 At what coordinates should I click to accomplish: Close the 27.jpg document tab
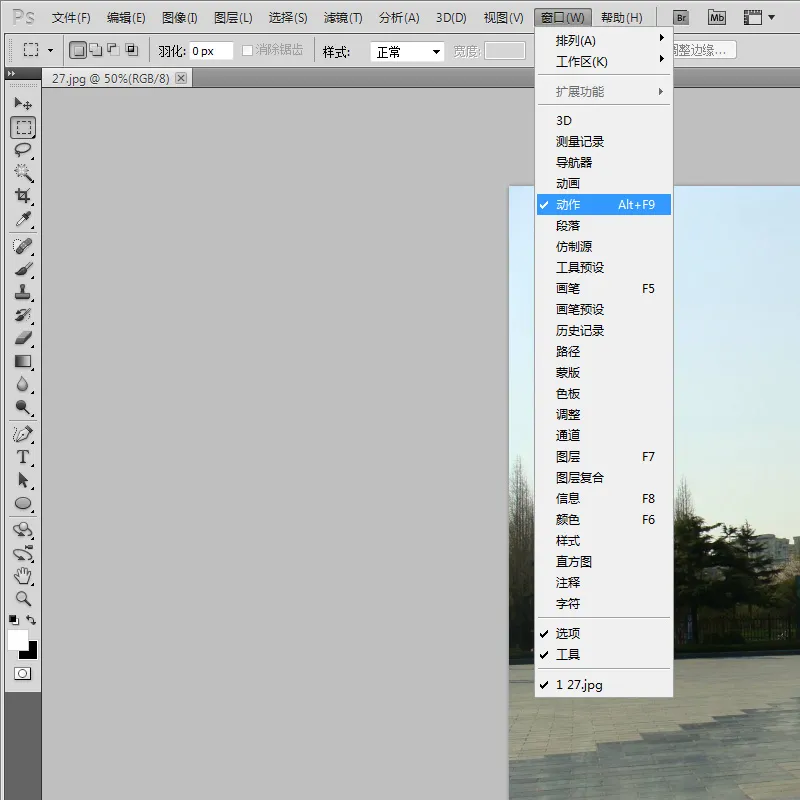[181, 78]
